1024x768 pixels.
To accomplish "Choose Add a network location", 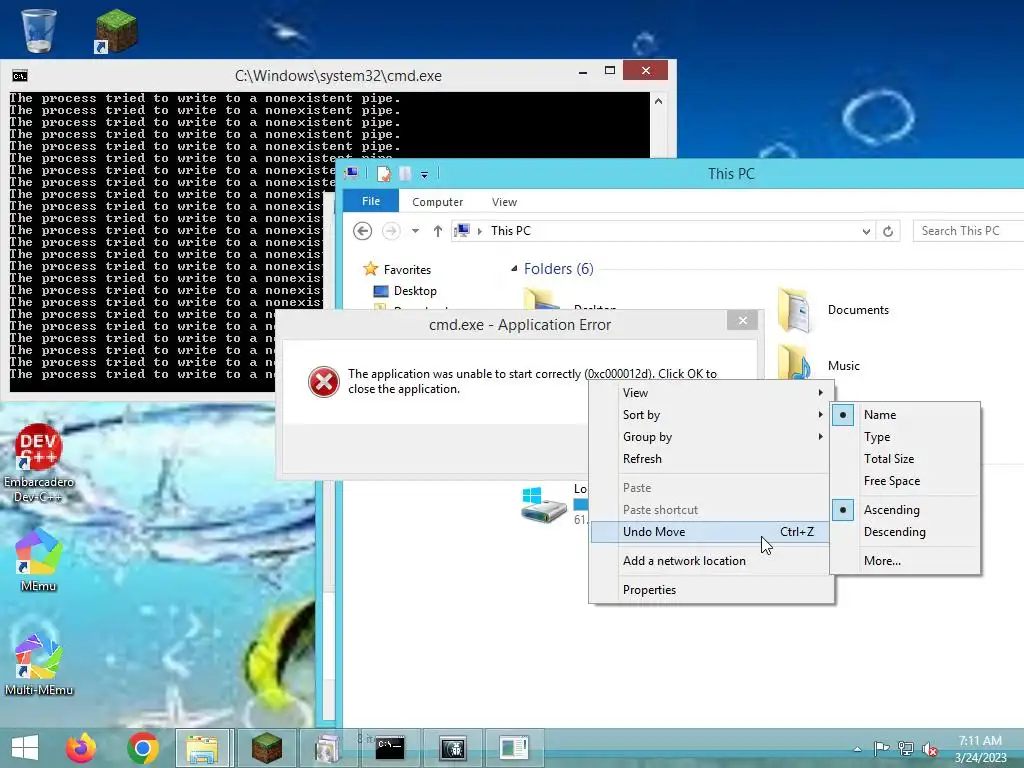I will (711, 560).
